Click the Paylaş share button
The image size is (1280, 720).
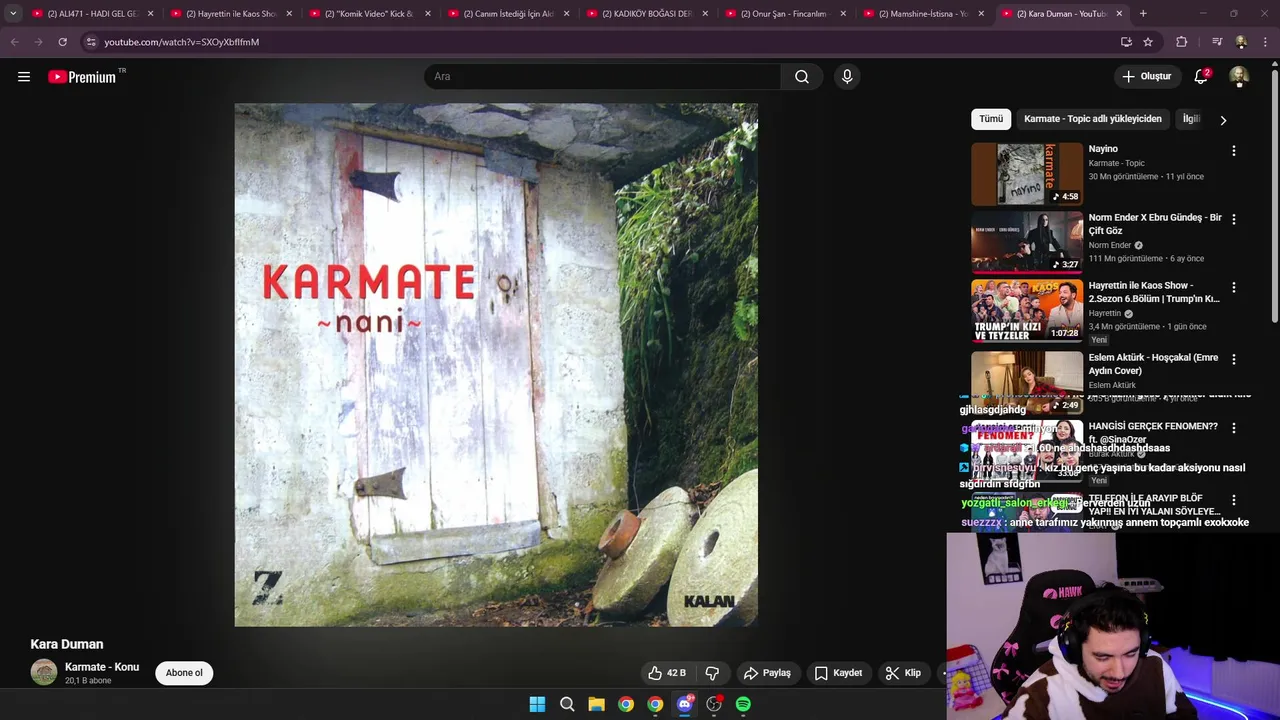tap(767, 673)
